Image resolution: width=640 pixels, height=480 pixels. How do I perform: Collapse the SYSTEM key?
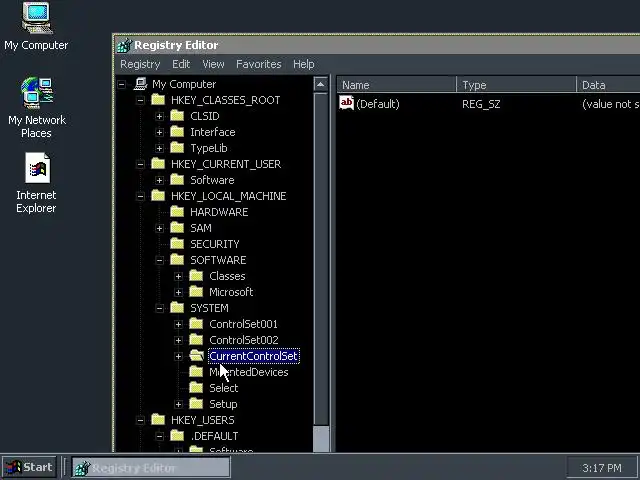tap(160, 308)
